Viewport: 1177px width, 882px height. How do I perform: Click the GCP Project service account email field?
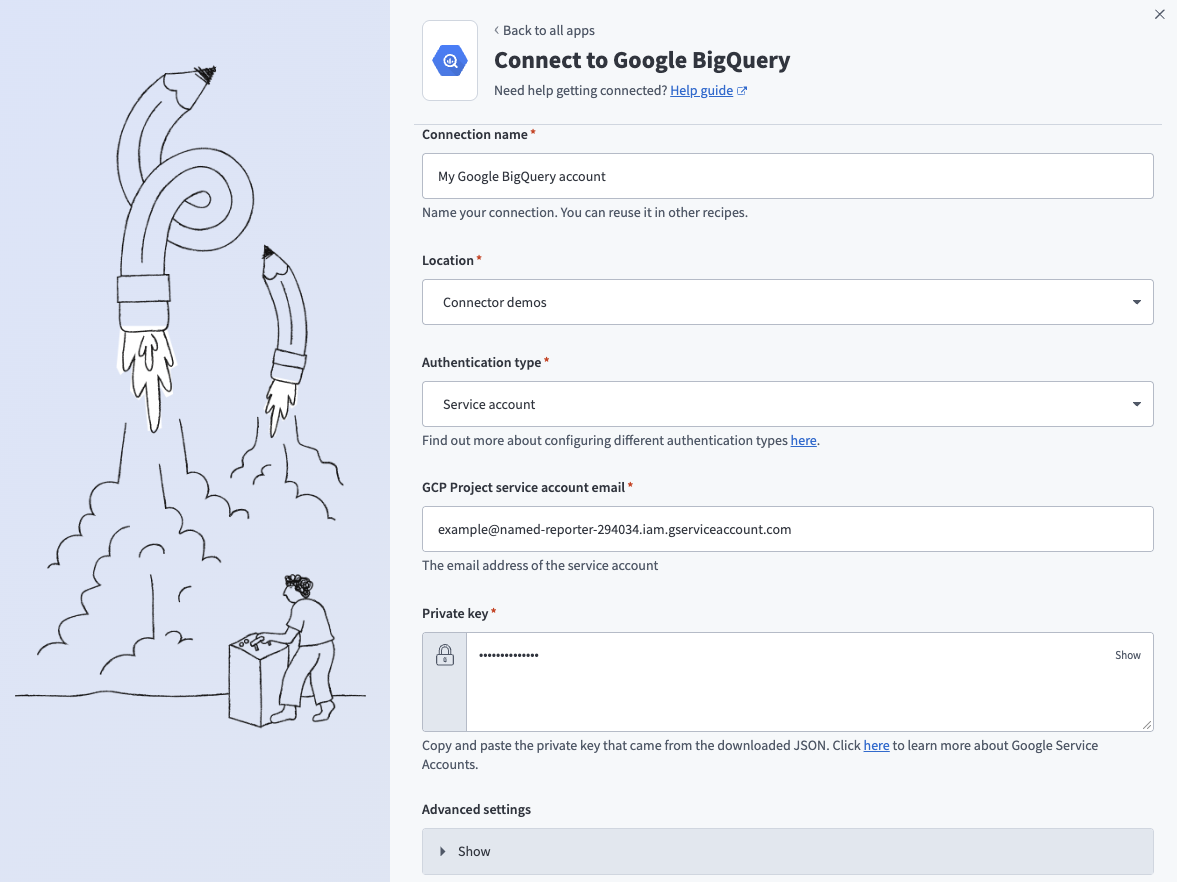click(x=787, y=528)
